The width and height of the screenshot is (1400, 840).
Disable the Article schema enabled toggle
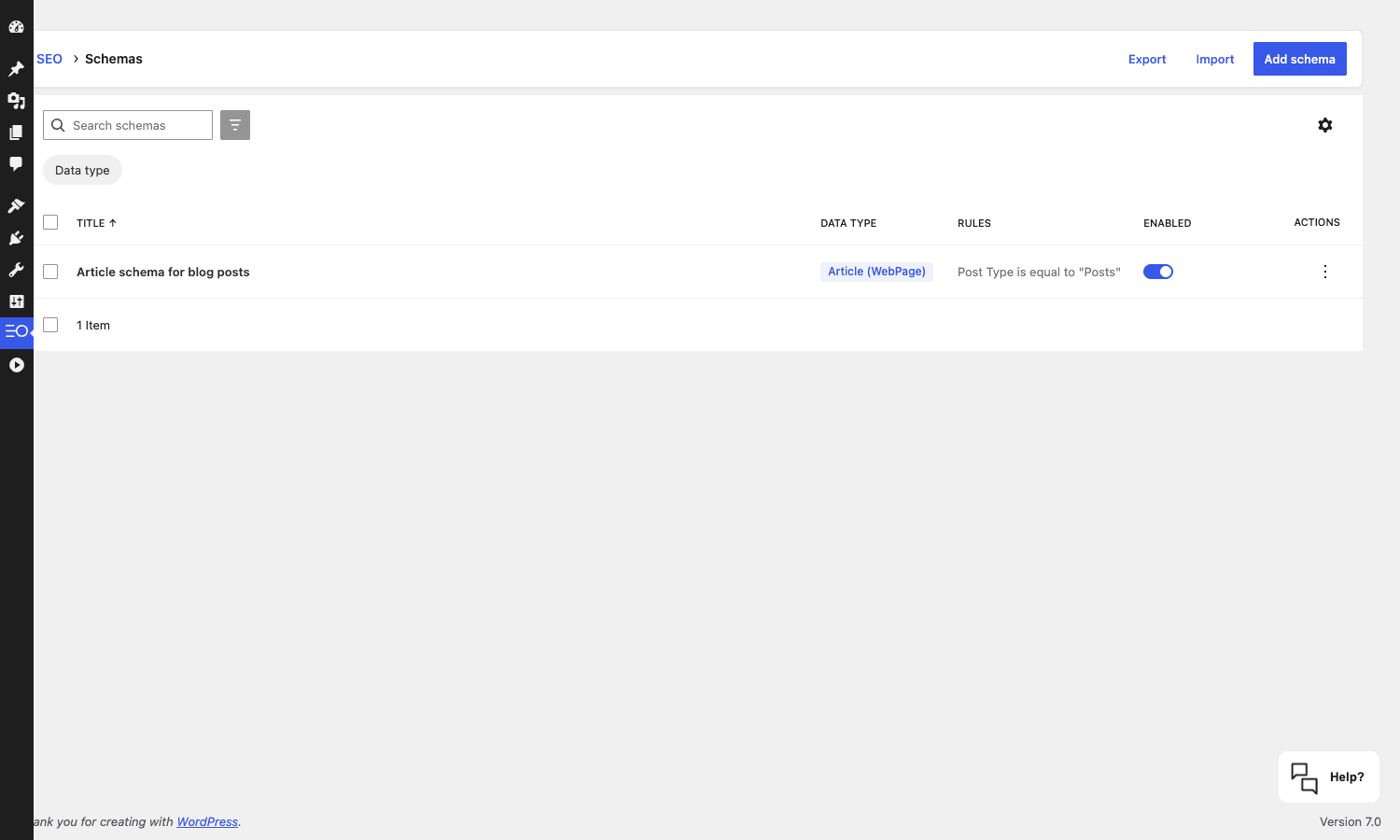(x=1158, y=272)
